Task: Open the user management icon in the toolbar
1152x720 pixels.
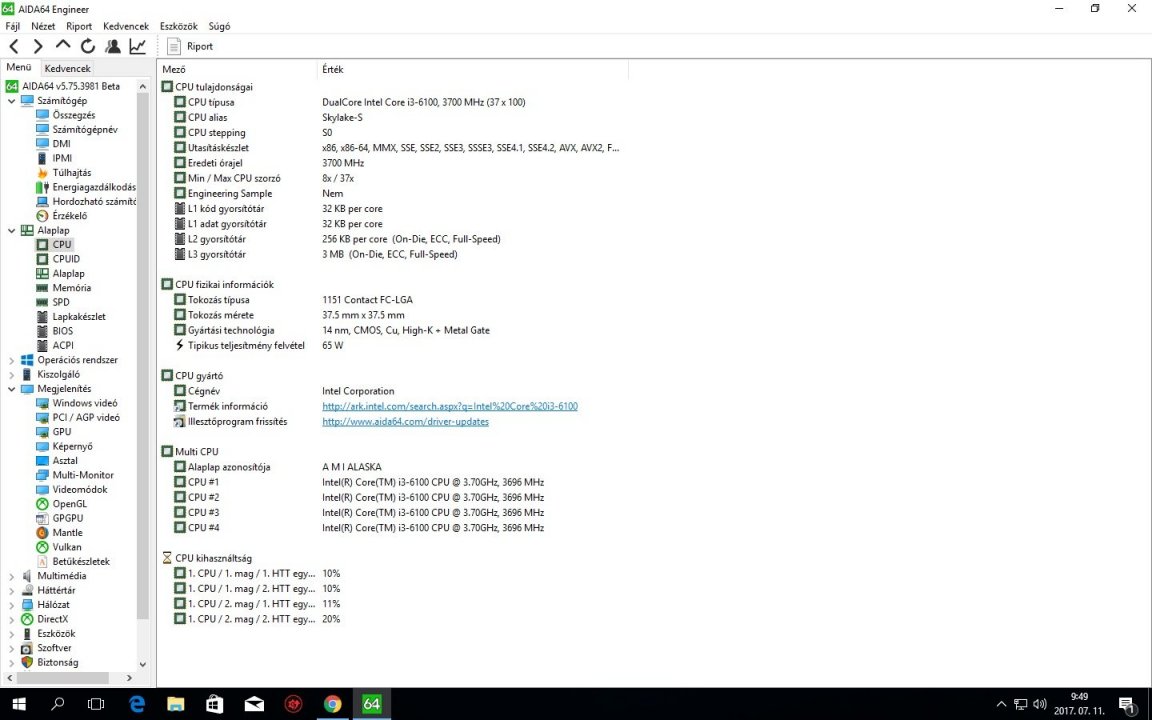Action: 112,46
